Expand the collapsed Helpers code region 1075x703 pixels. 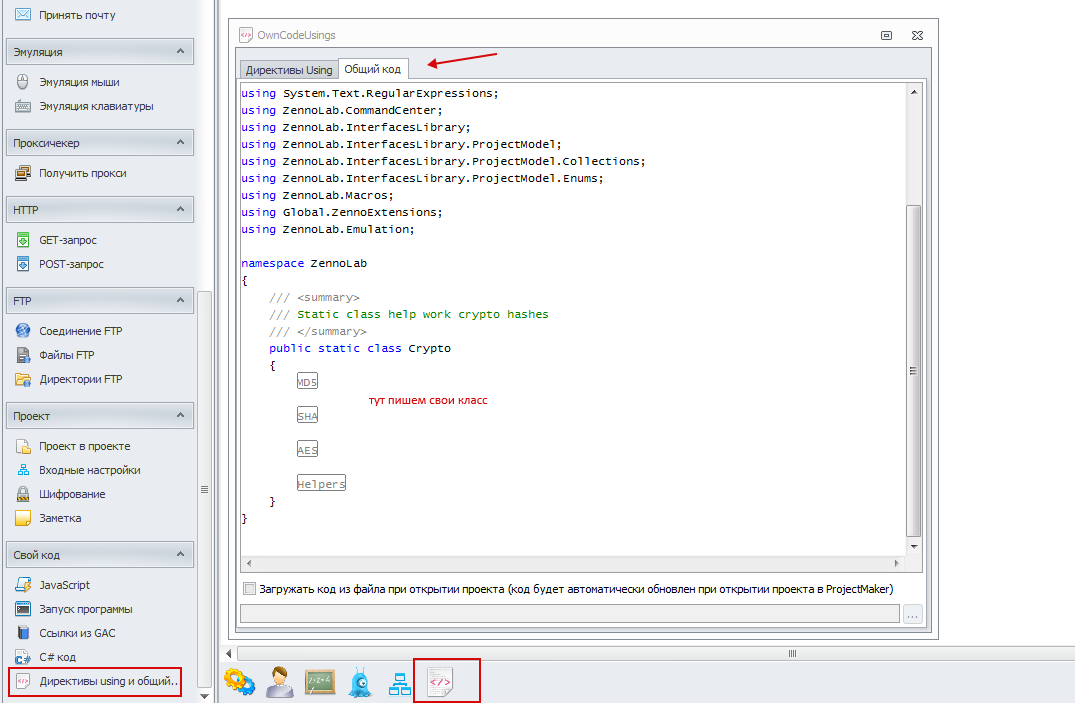(x=321, y=484)
